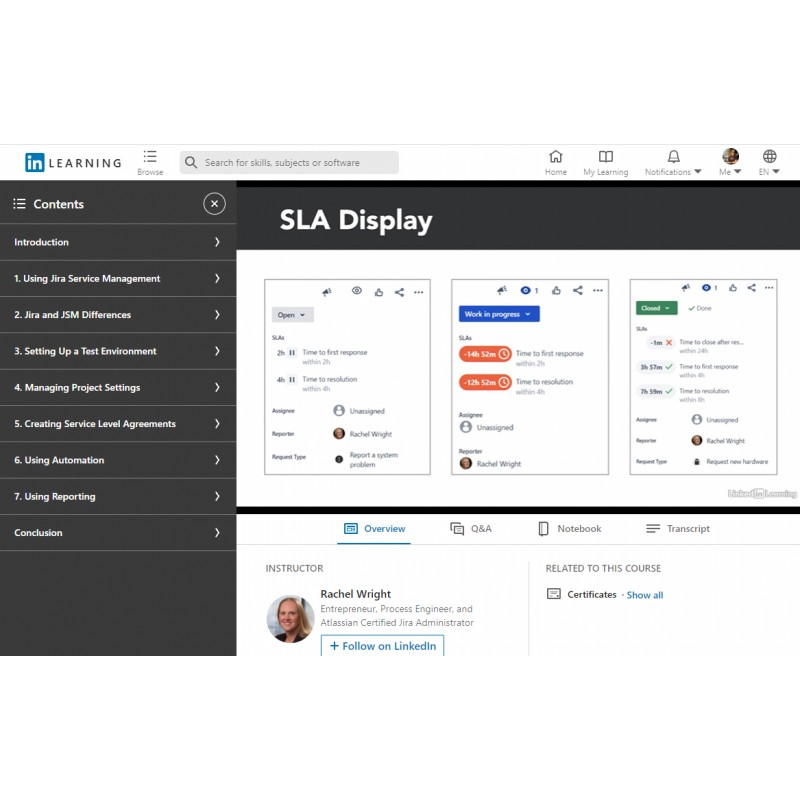The height and width of the screenshot is (800, 800).
Task: Click the search magnifier icon
Action: pyautogui.click(x=191, y=162)
